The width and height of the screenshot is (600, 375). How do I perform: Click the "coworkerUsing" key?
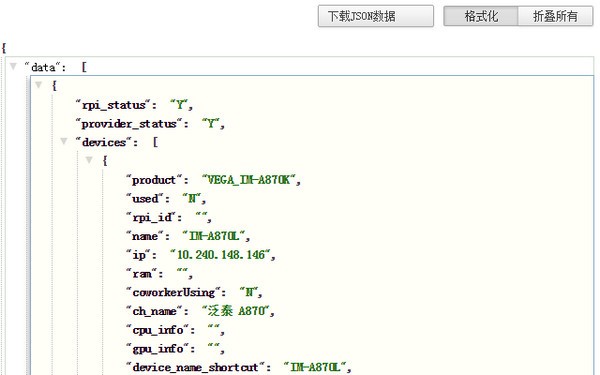pos(173,292)
